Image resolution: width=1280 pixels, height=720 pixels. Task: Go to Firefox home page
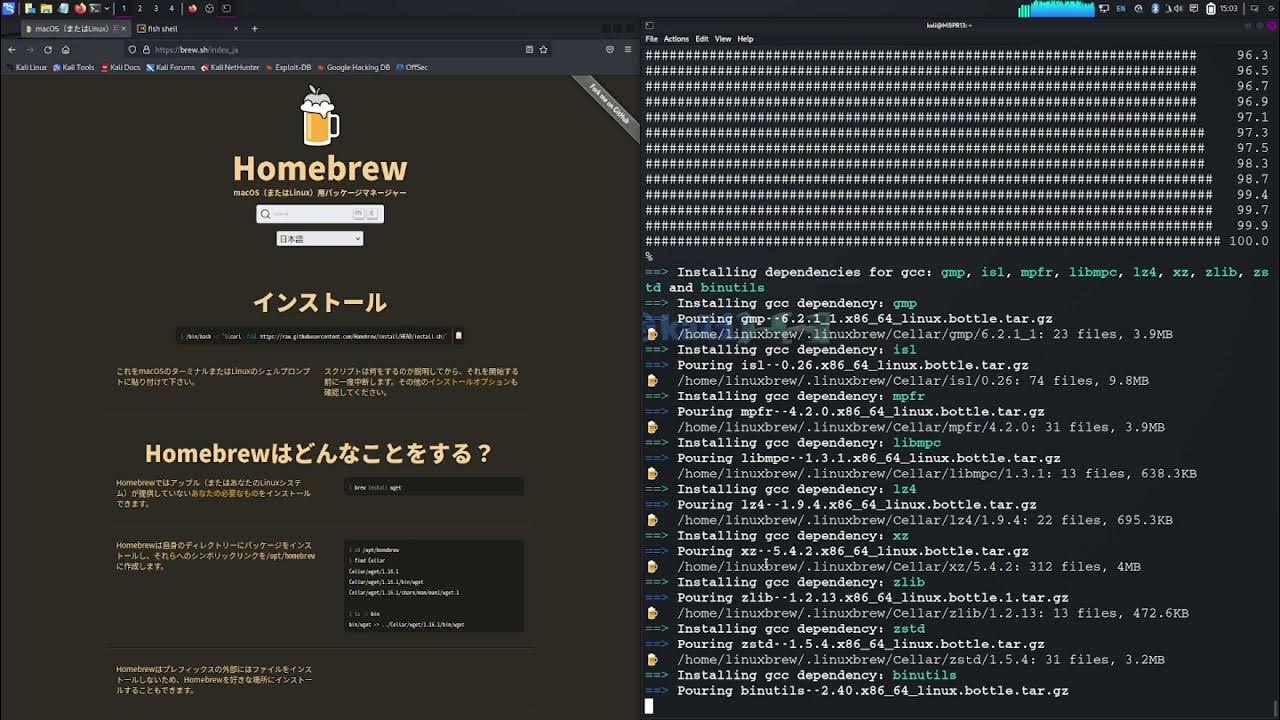point(65,49)
